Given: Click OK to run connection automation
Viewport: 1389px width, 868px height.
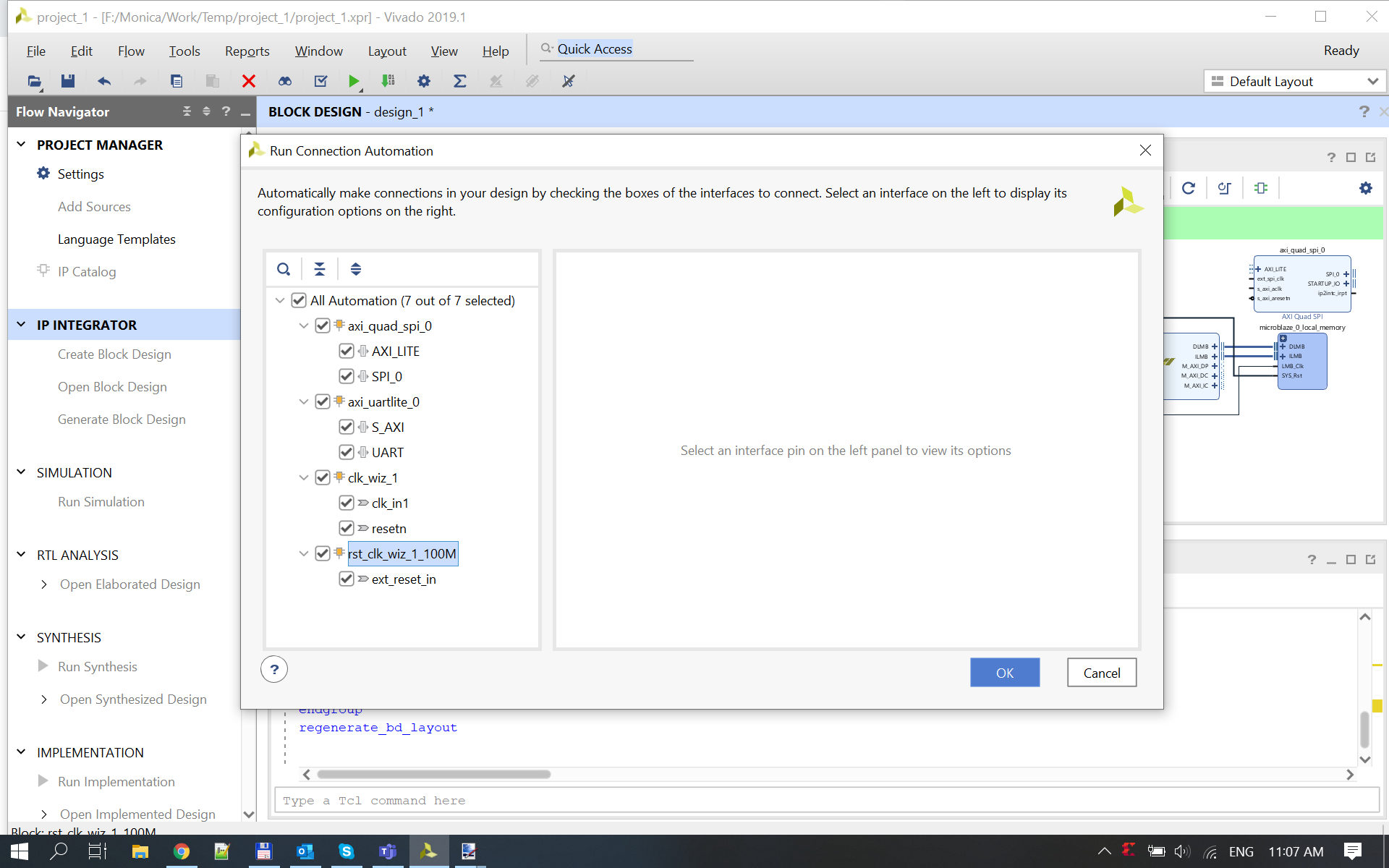Looking at the screenshot, I should pyautogui.click(x=1005, y=673).
